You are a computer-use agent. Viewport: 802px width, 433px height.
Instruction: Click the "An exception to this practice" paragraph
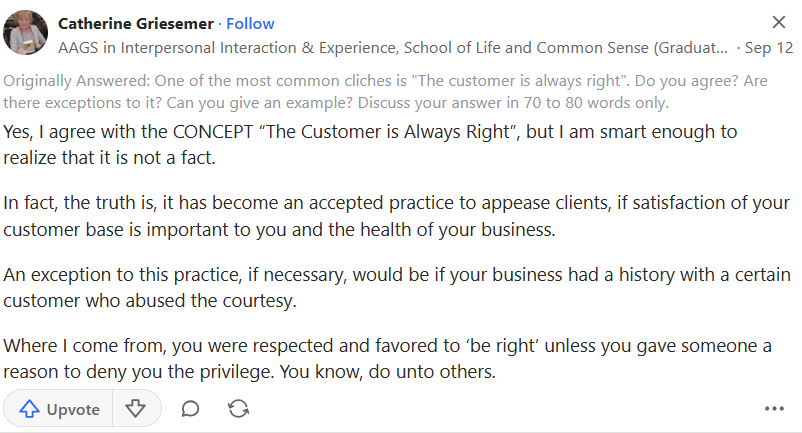point(397,288)
